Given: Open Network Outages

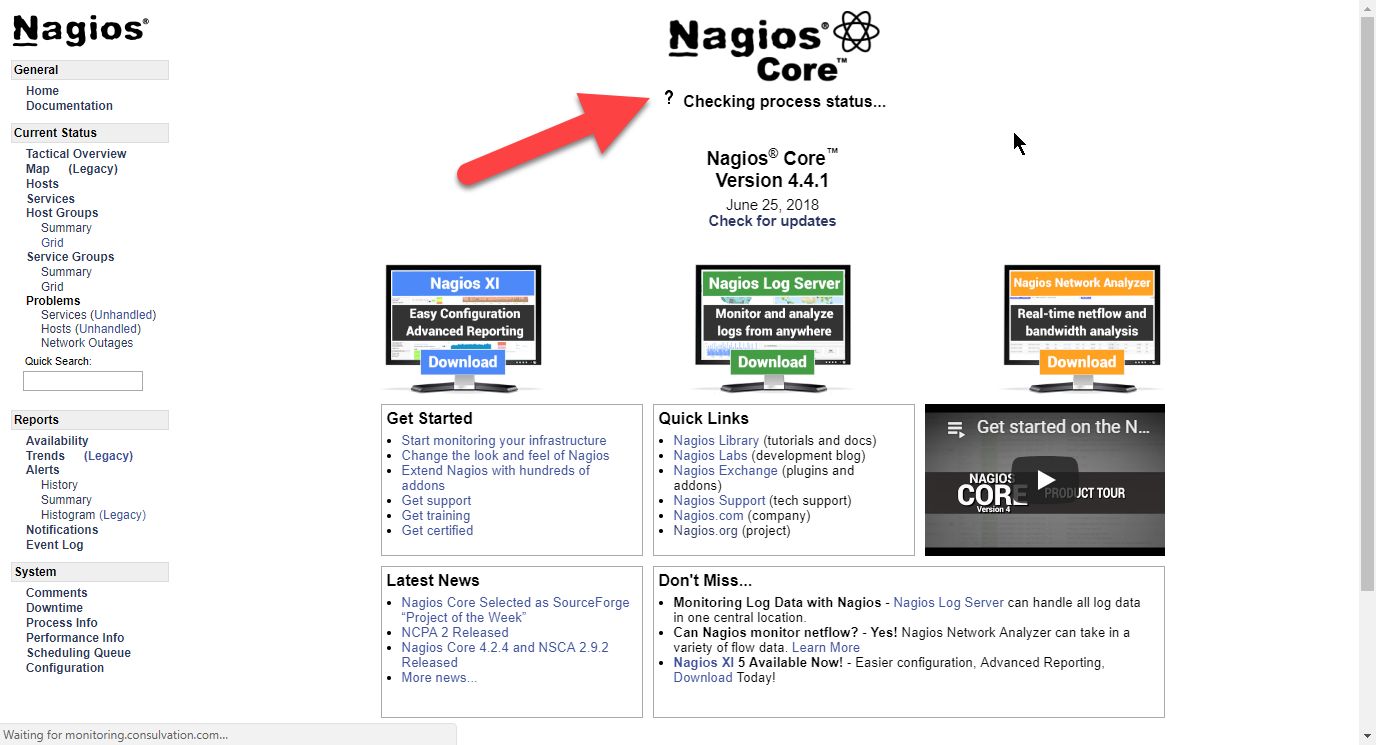Looking at the screenshot, I should pos(87,343).
